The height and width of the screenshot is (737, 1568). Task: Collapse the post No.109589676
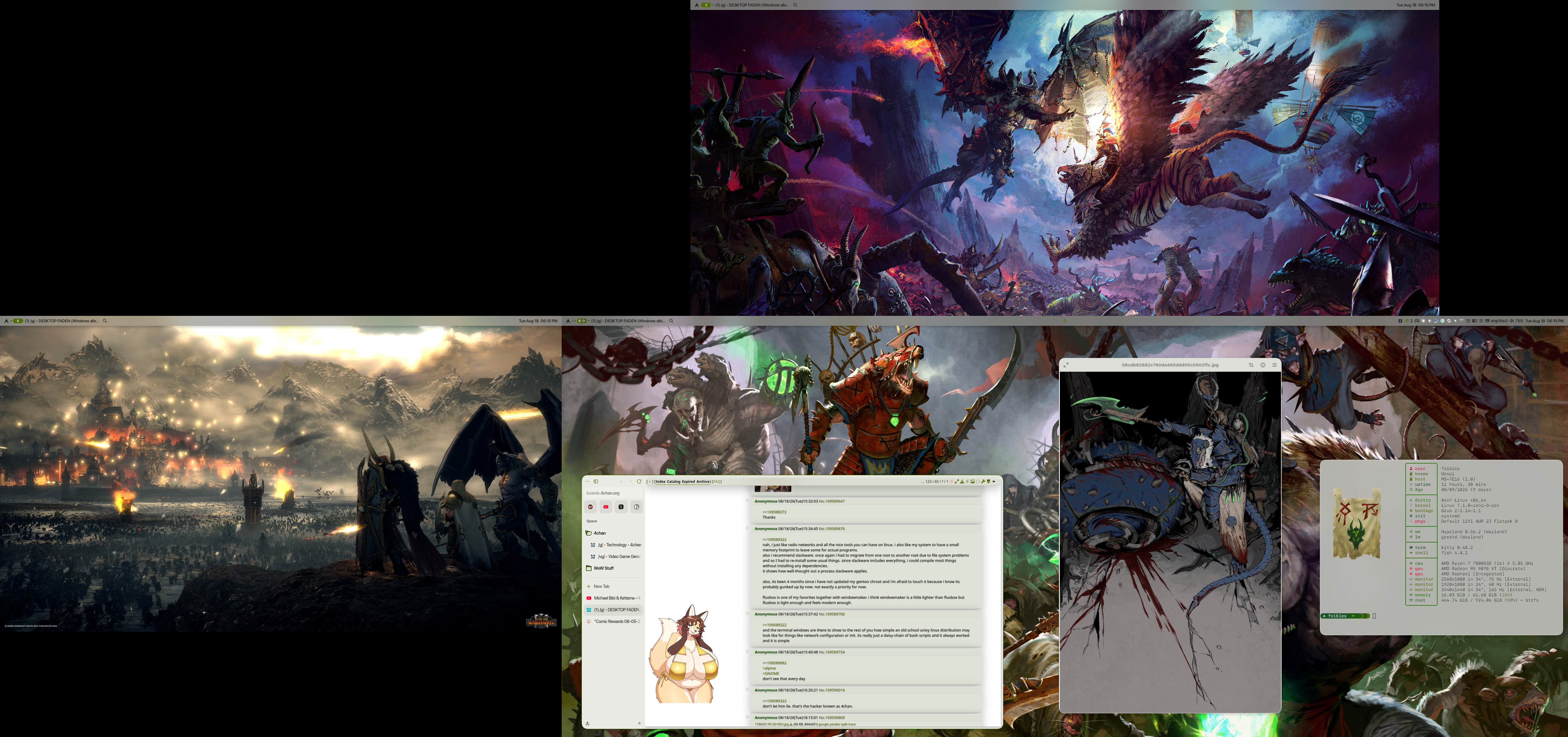(747, 528)
